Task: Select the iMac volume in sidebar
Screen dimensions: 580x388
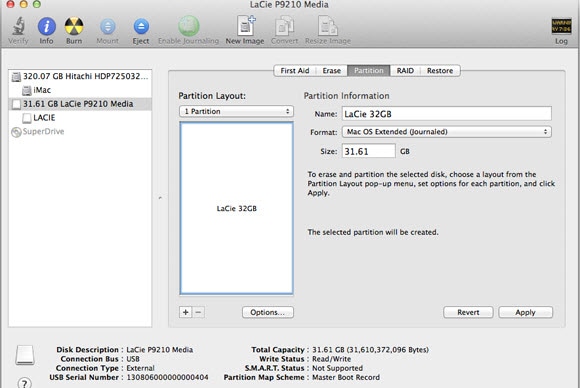Action: tap(80, 90)
